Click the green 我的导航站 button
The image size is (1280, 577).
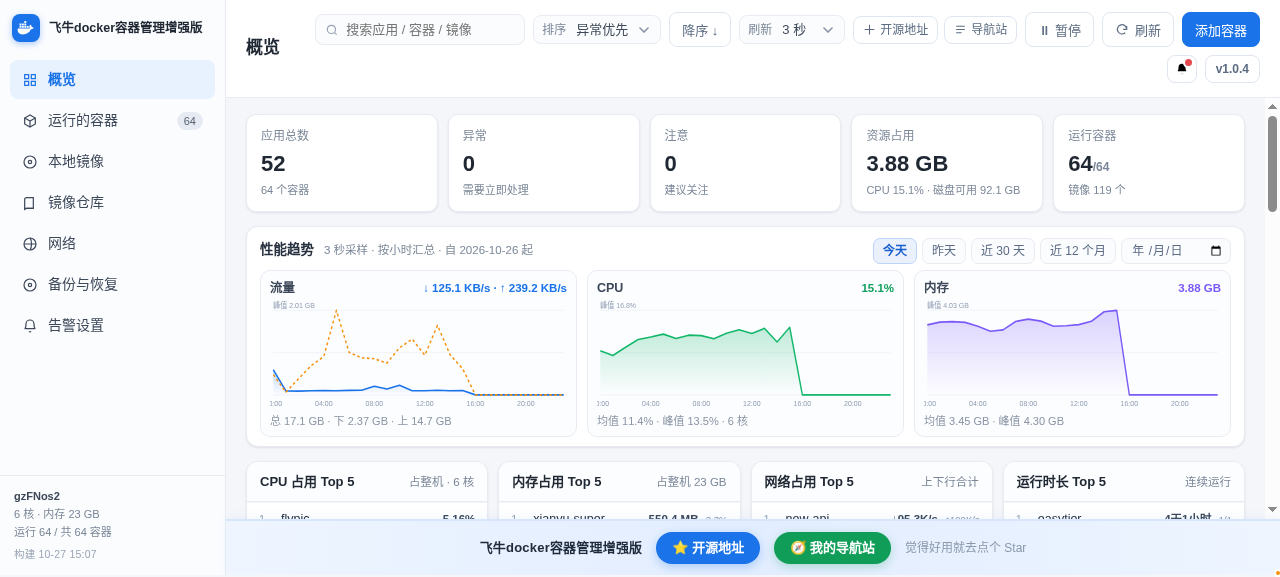[x=832, y=548]
